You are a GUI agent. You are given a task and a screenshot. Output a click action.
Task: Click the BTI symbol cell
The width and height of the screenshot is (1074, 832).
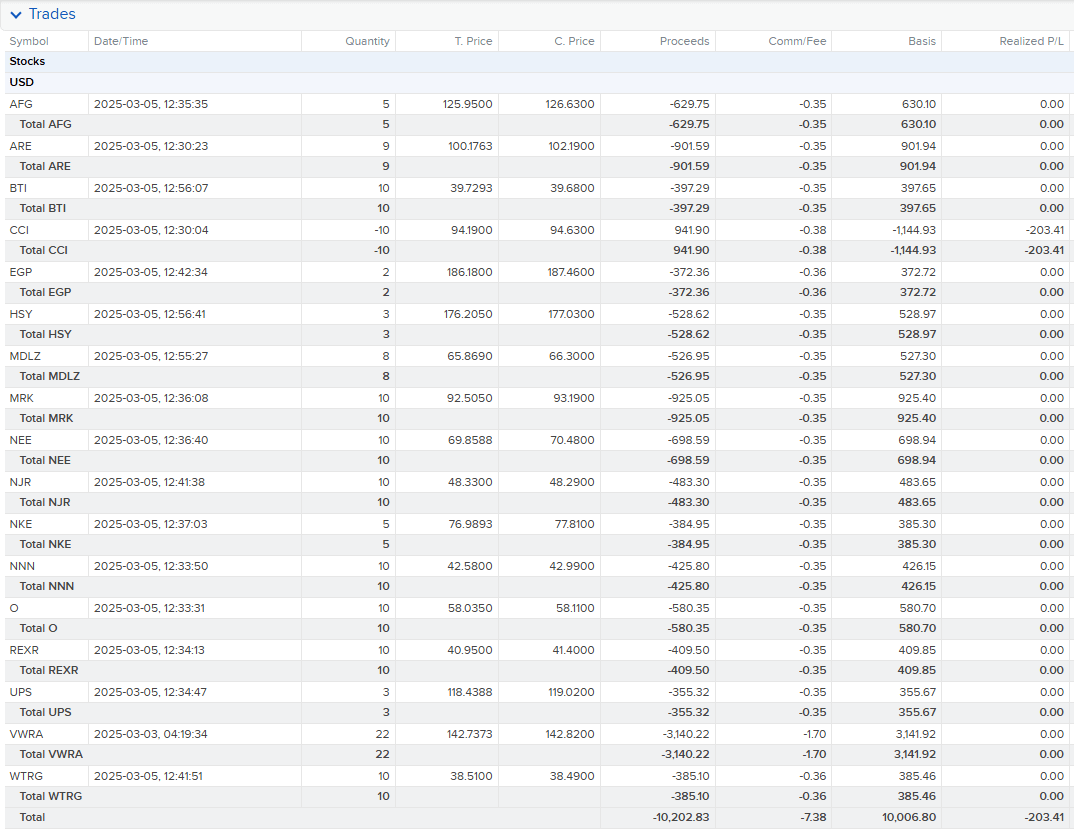coord(18,188)
